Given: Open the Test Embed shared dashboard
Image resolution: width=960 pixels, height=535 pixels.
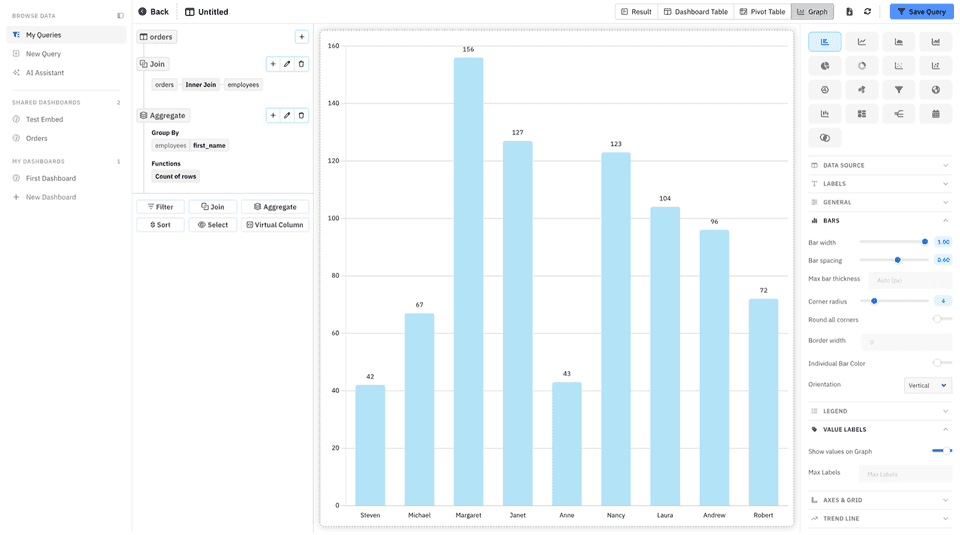Looking at the screenshot, I should pyautogui.click(x=66, y=119).
